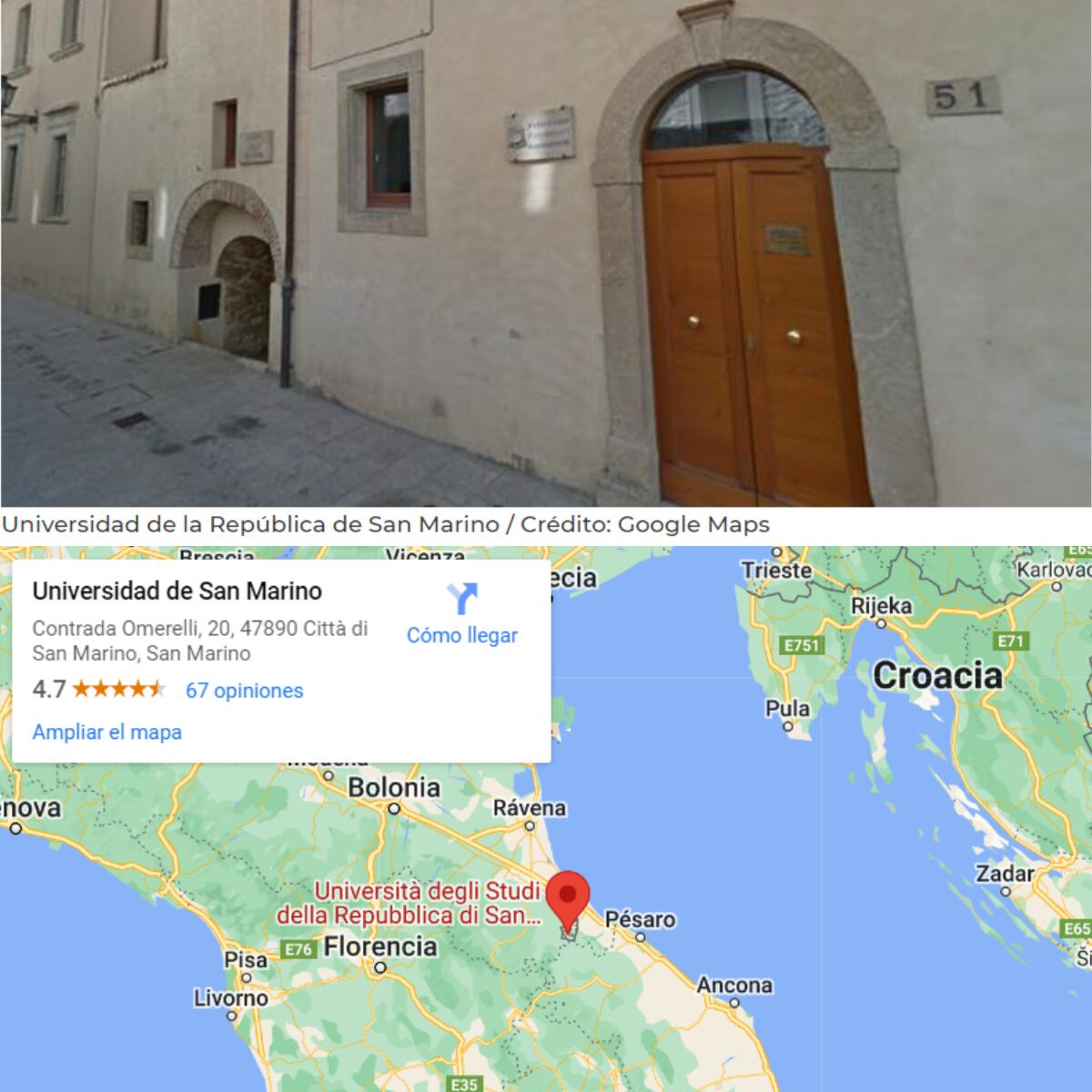The width and height of the screenshot is (1092, 1092).
Task: Click the Ancona city label
Action: coord(734,985)
